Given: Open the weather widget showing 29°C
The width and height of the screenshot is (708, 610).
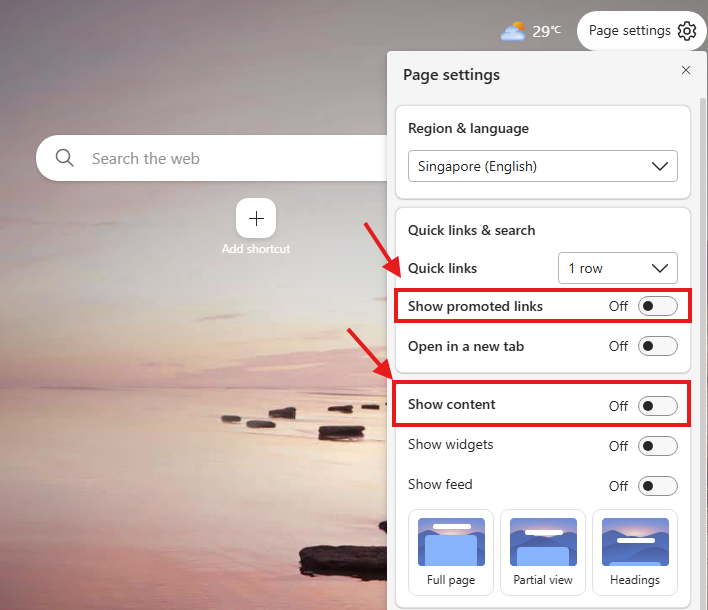Looking at the screenshot, I should coord(531,31).
